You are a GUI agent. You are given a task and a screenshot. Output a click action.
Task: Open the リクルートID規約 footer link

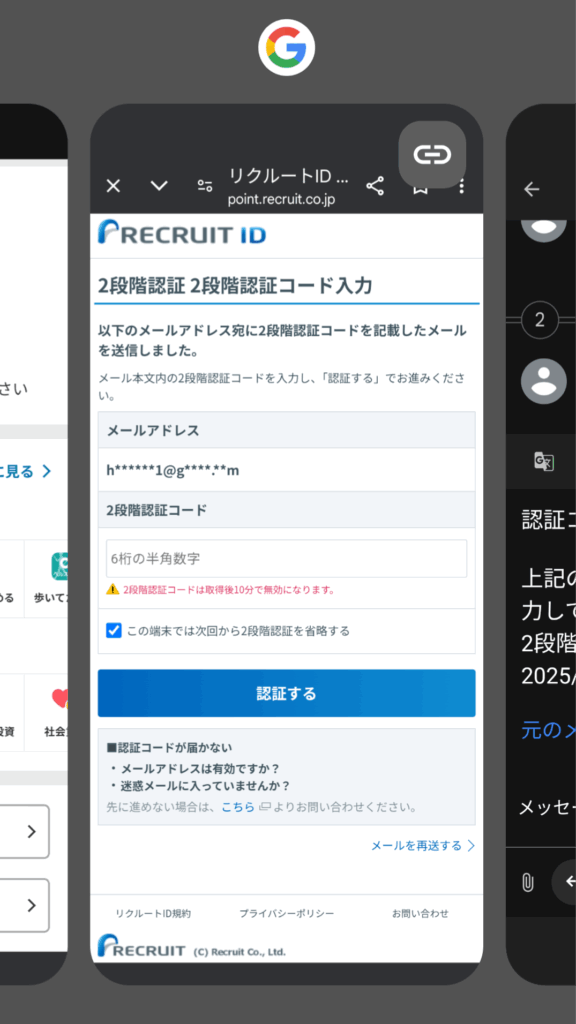(x=153, y=914)
